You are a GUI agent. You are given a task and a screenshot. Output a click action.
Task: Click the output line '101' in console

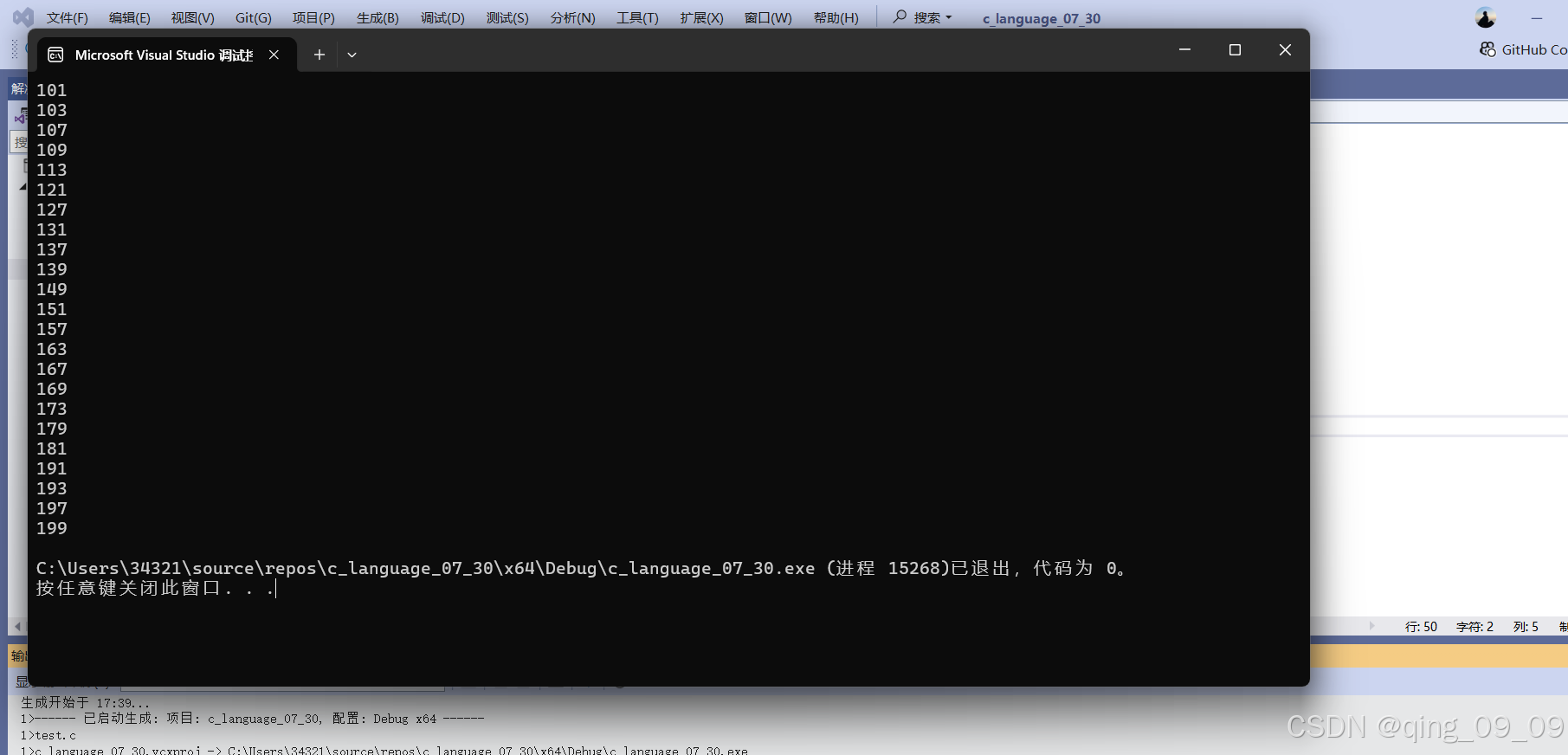tap(52, 90)
